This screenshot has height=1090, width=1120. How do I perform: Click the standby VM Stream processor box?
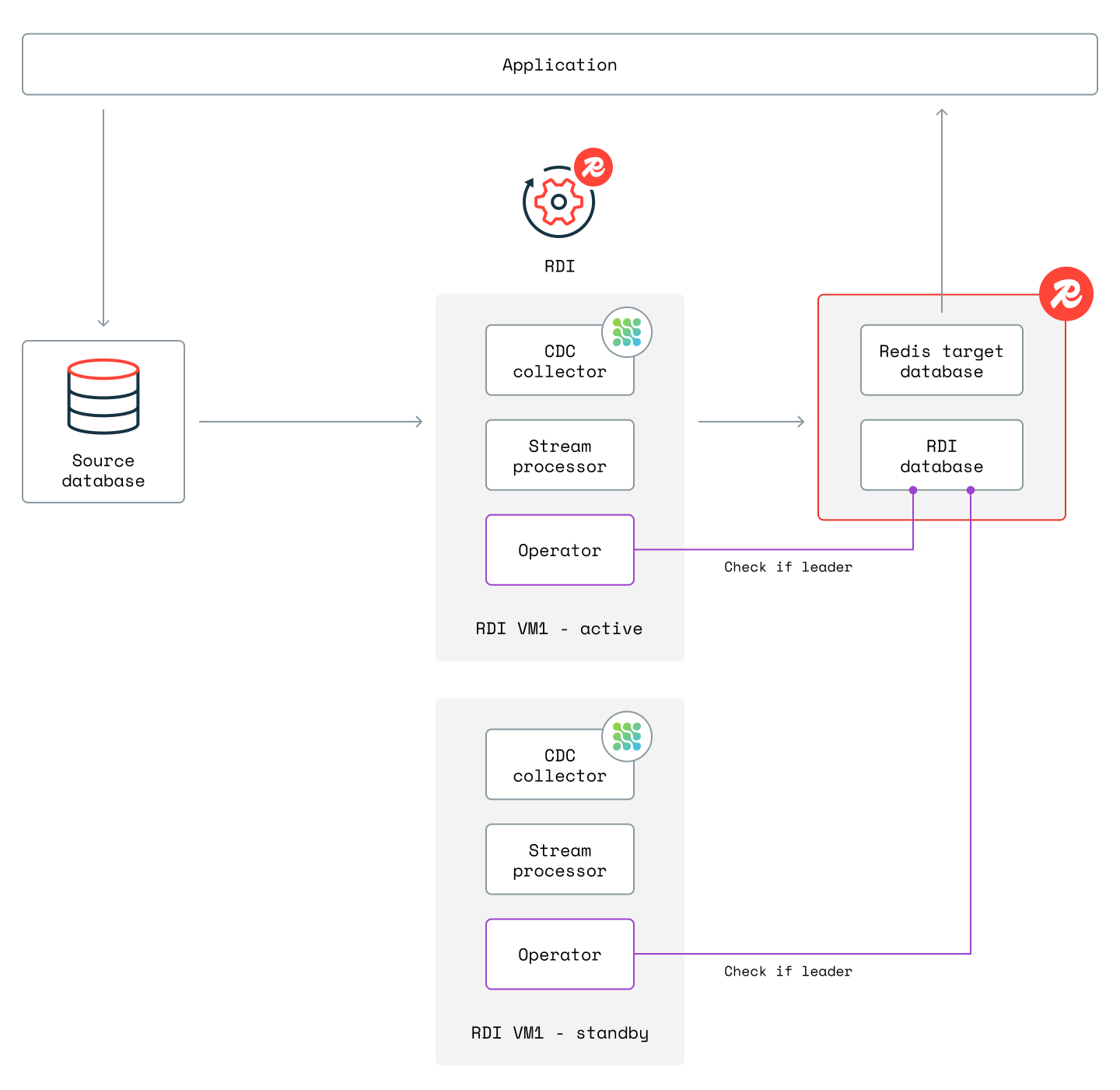[559, 860]
